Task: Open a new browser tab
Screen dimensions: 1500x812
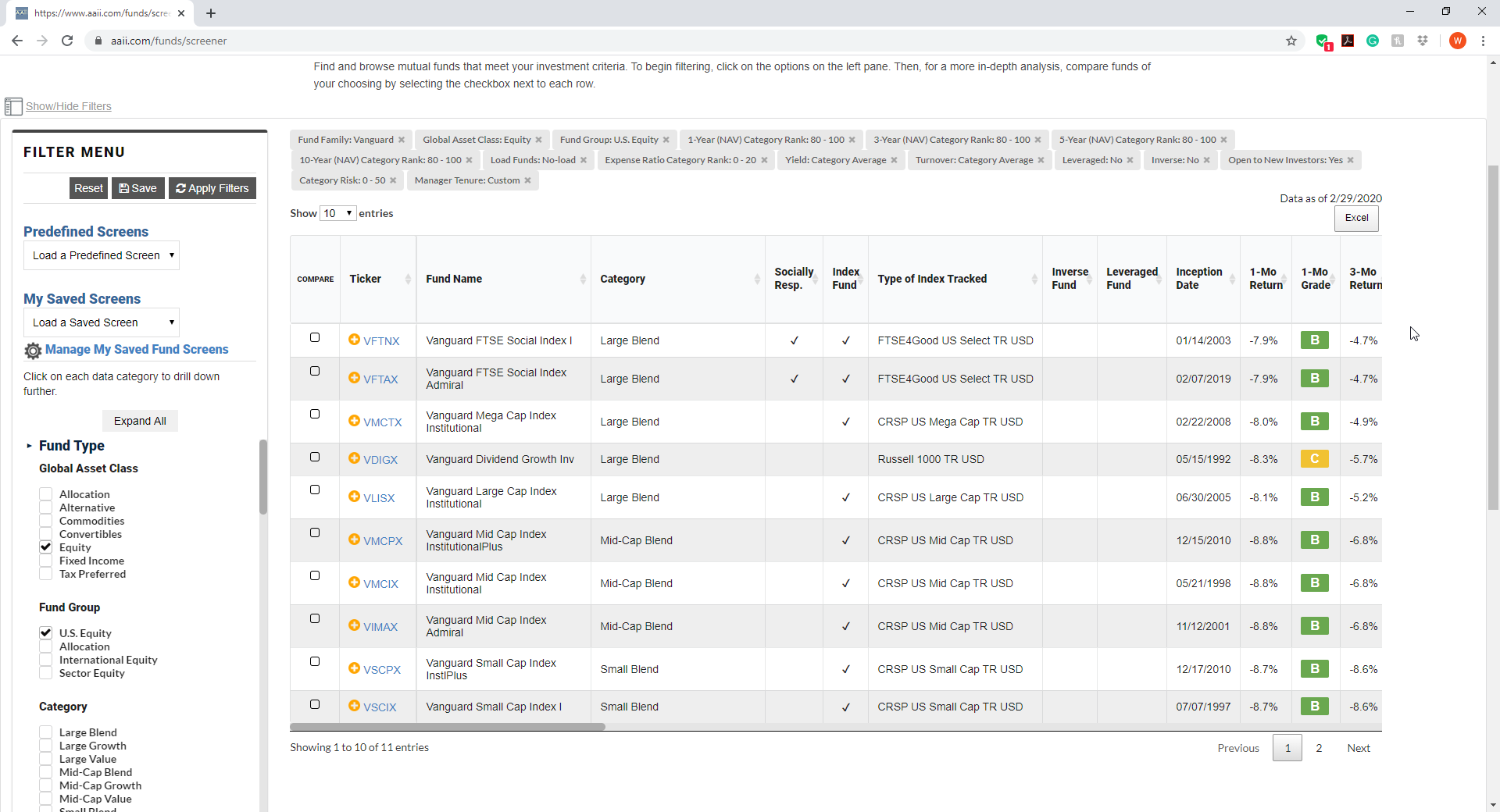Action: point(211,13)
